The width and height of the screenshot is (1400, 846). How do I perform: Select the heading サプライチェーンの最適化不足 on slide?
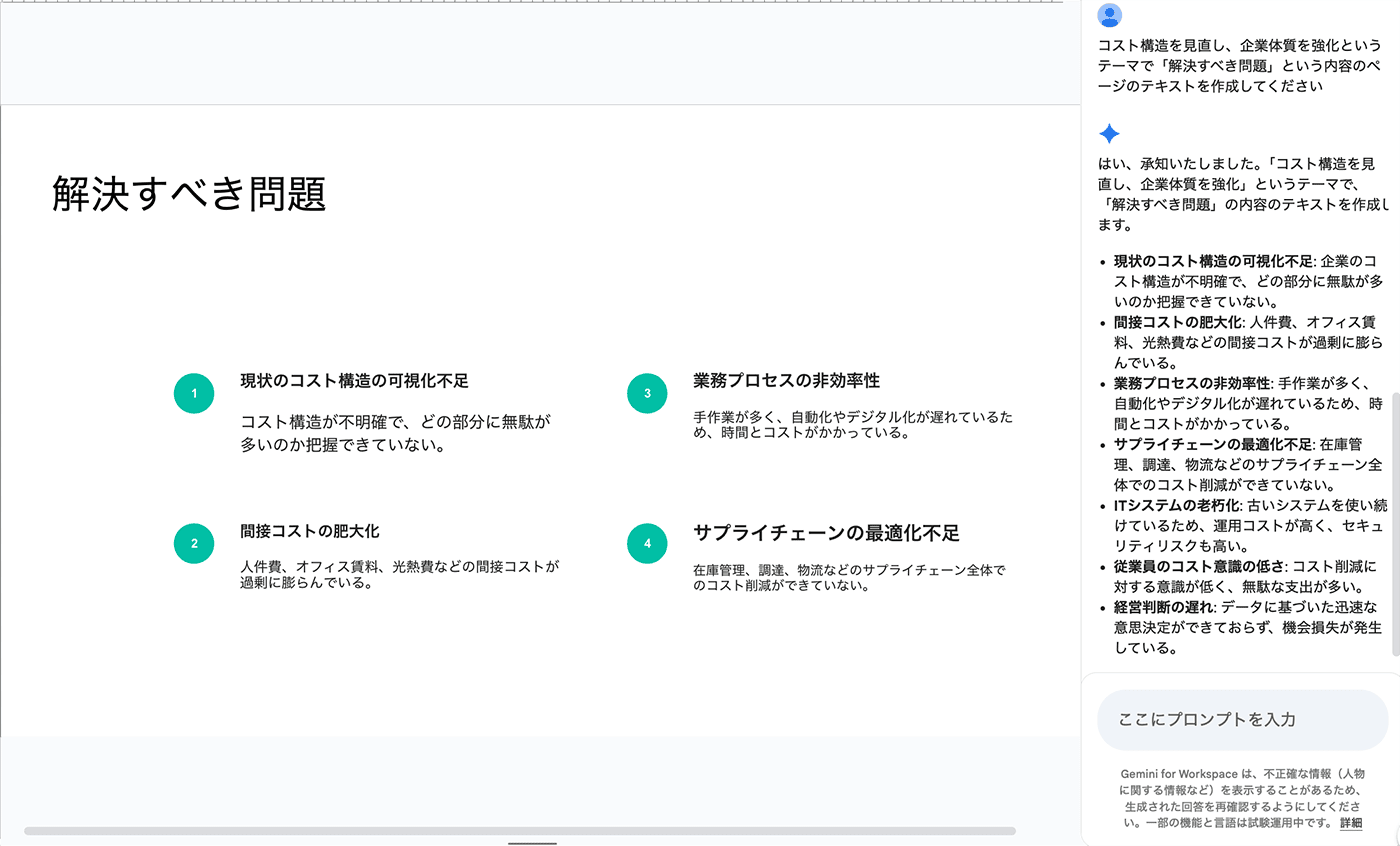click(x=826, y=532)
